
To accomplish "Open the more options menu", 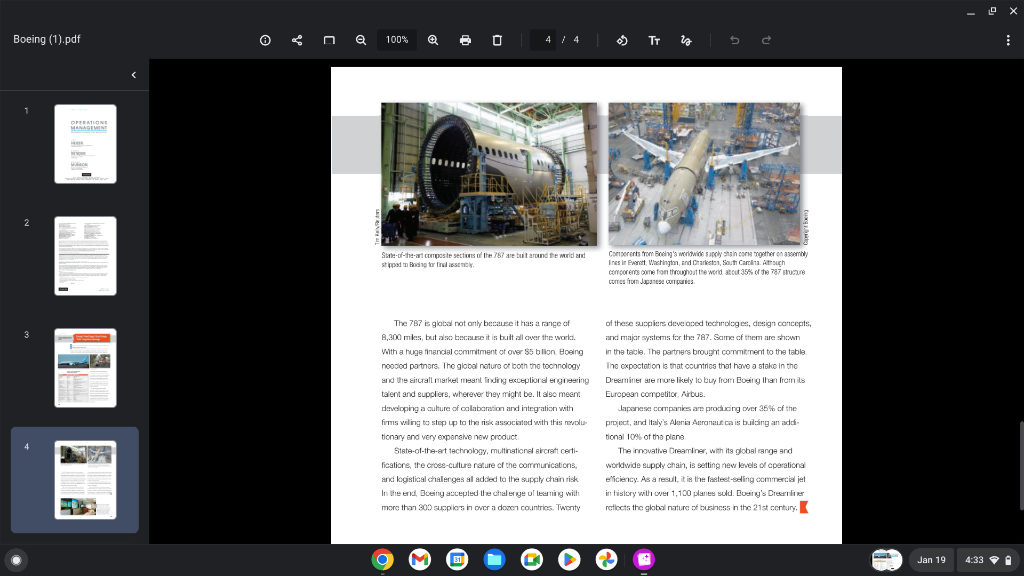I will click(1007, 40).
